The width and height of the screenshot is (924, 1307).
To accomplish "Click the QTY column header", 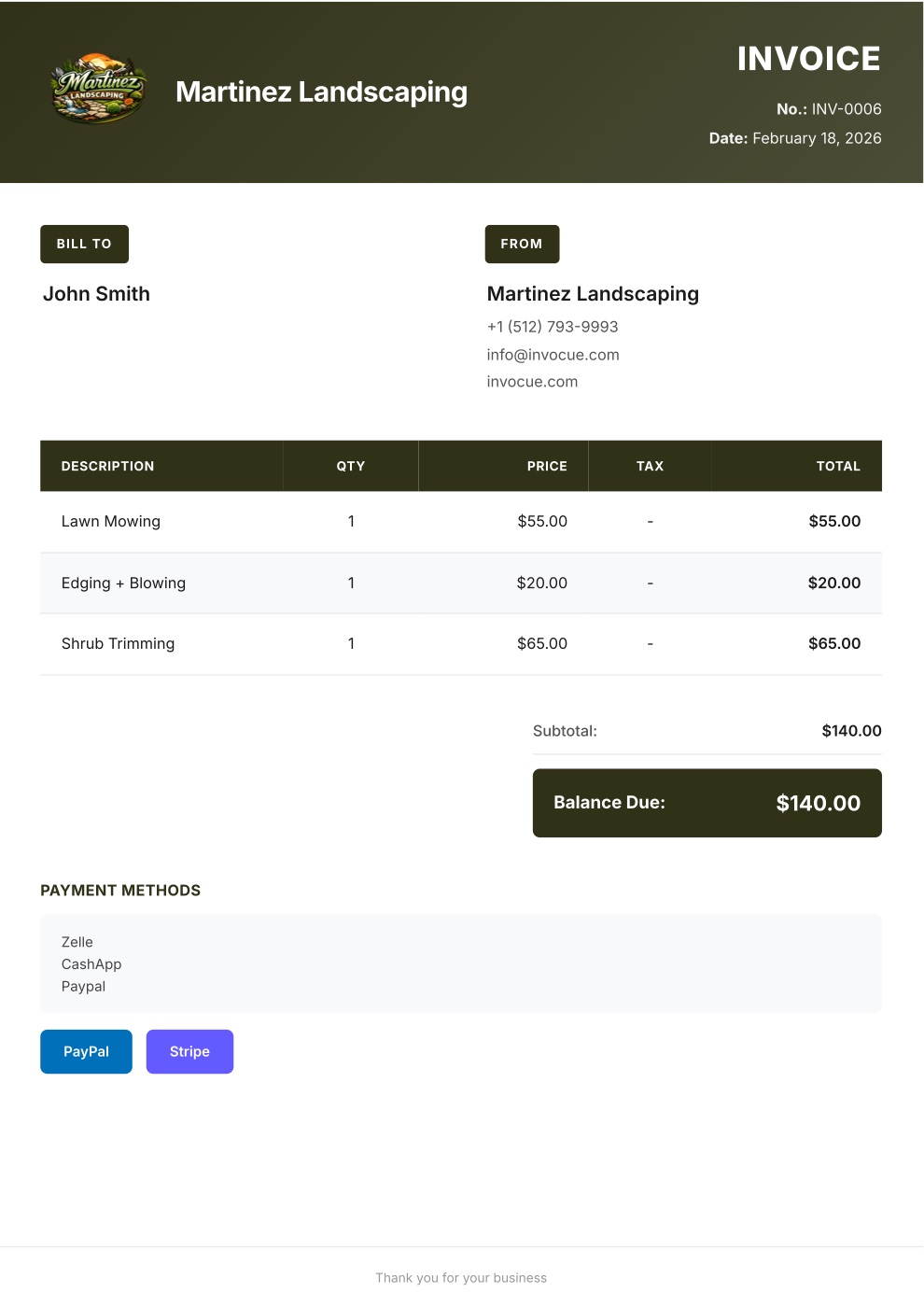I will (x=351, y=466).
